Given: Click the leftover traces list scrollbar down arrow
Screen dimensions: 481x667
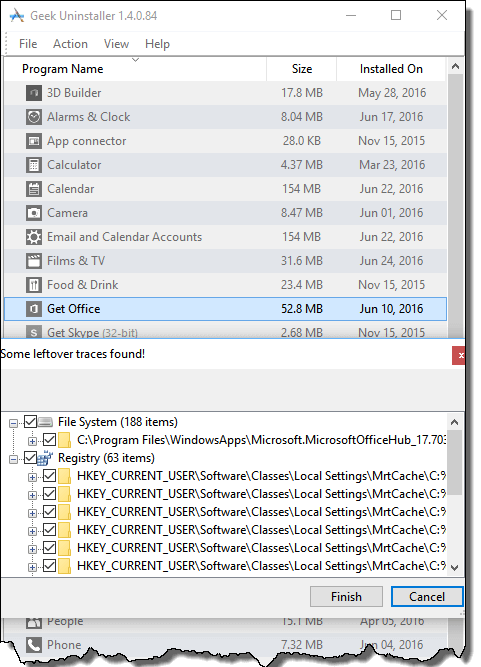Looking at the screenshot, I should 455,567.
